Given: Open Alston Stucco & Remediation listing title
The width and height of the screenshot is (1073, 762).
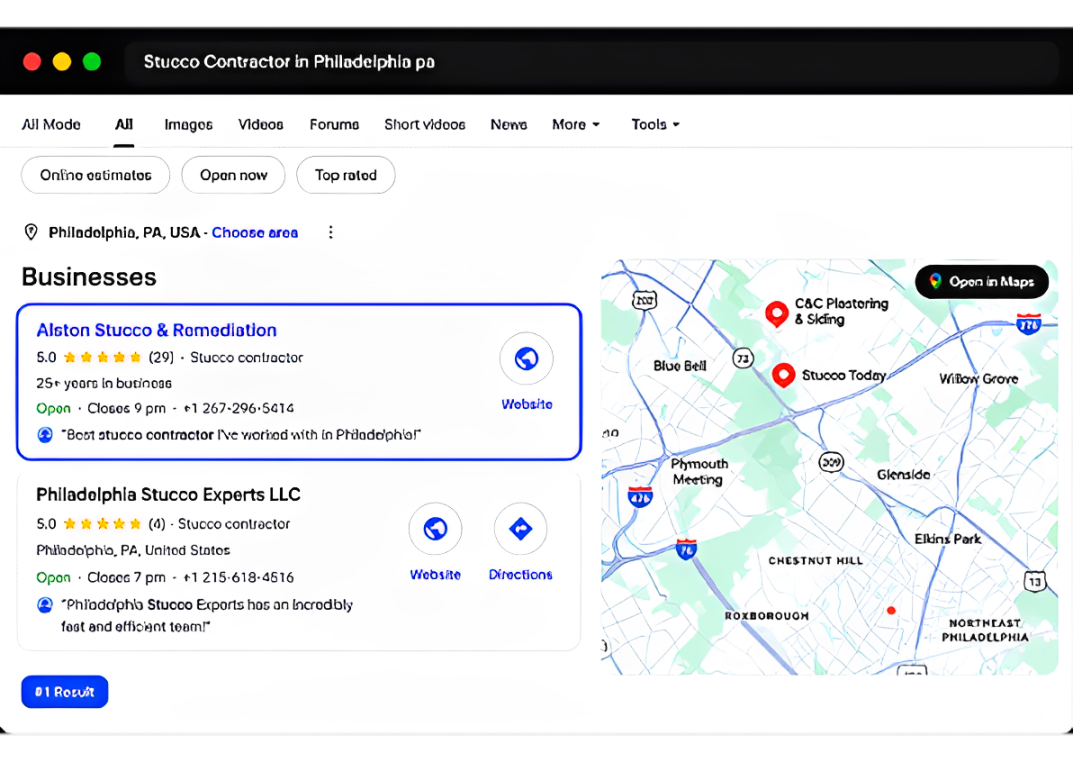Looking at the screenshot, I should pyautogui.click(x=157, y=330).
